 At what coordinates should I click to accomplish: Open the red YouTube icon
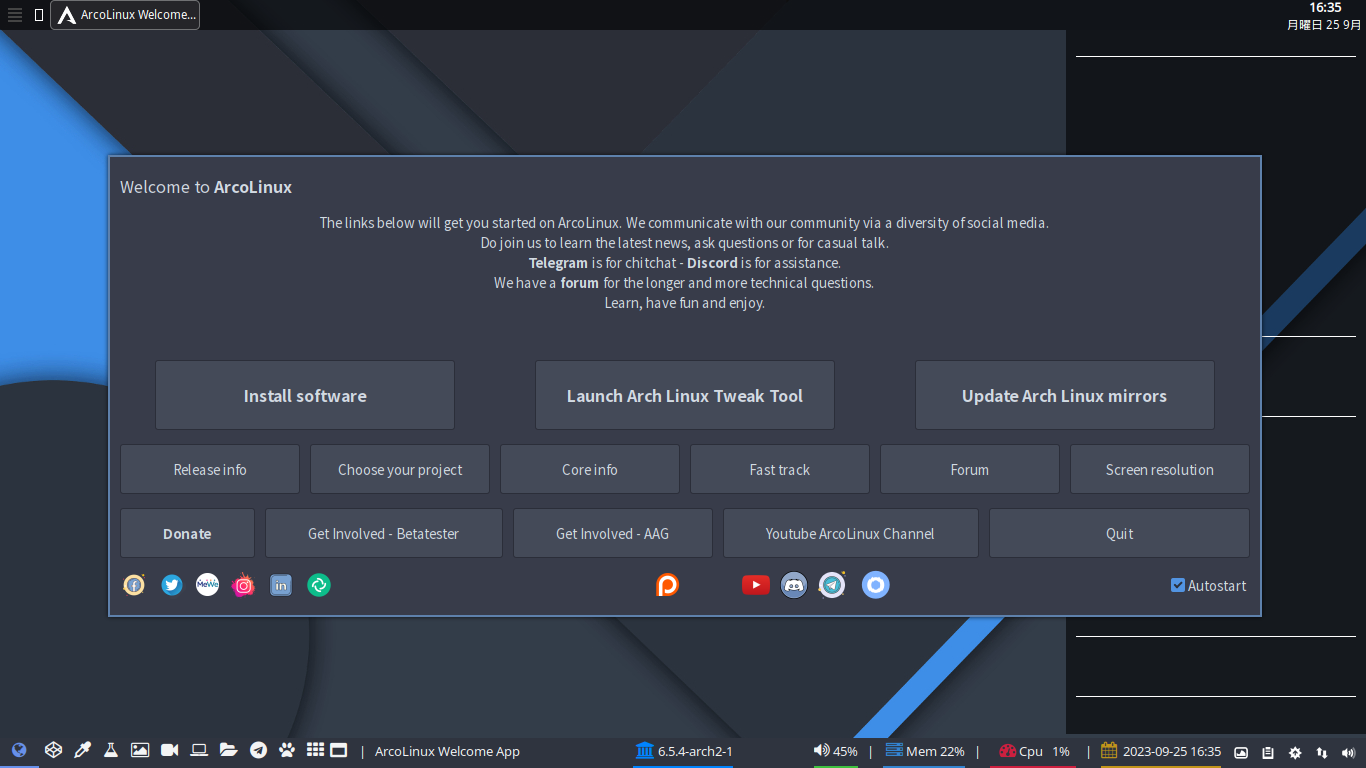click(x=755, y=585)
